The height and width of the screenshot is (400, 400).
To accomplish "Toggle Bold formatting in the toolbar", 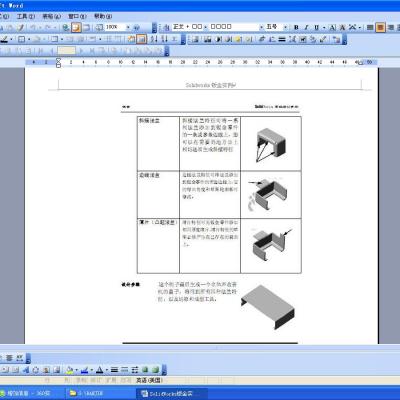I will point(296,27).
